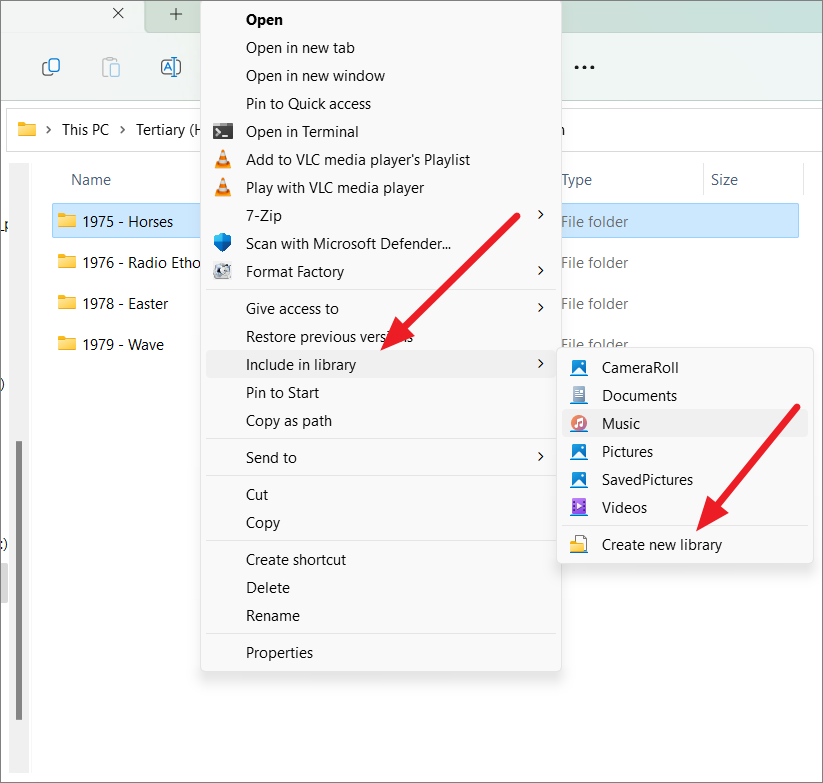
Task: Click the Create new library icon
Action: click(579, 544)
